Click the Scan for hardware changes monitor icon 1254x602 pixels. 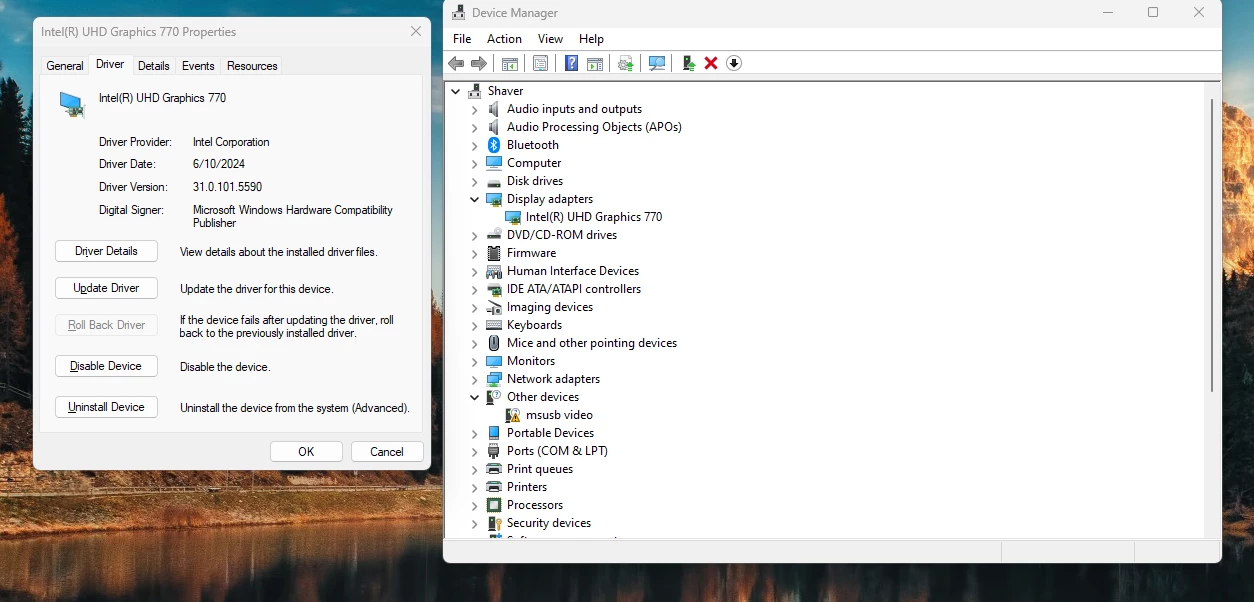tap(657, 63)
